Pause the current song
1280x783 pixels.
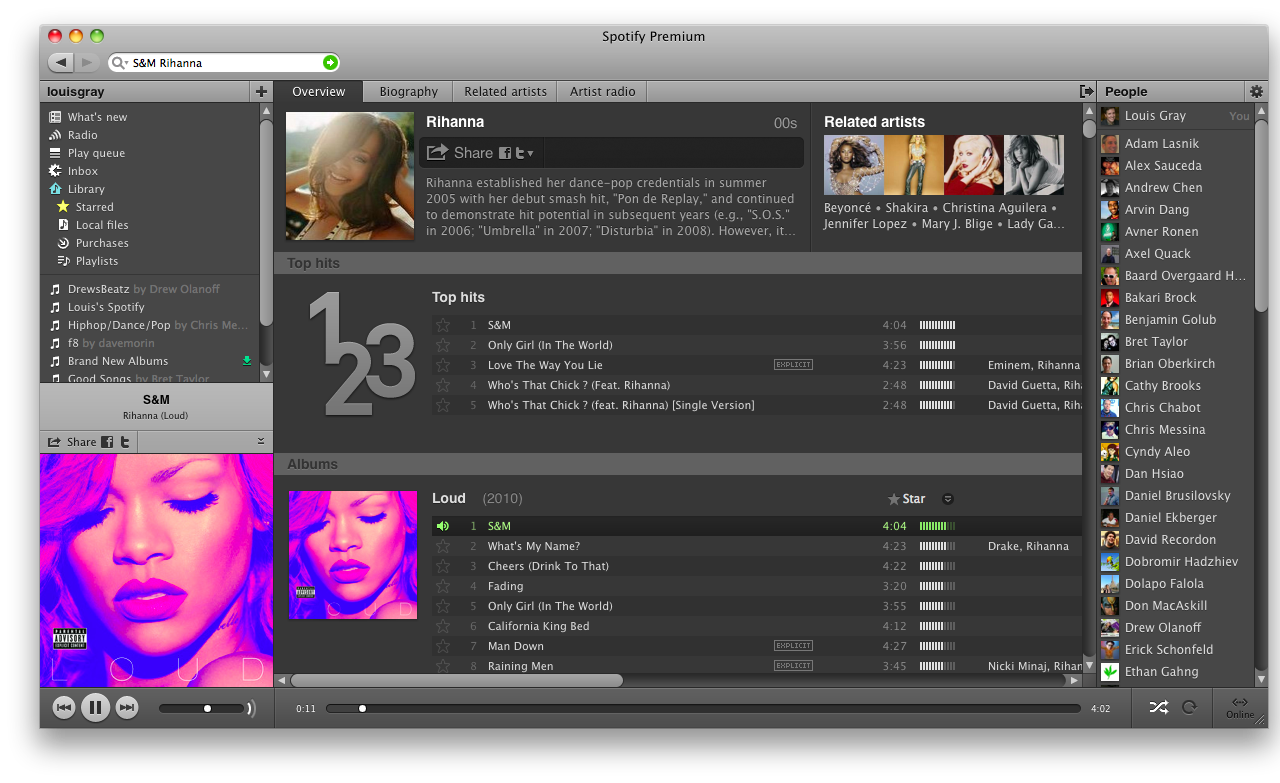95,708
